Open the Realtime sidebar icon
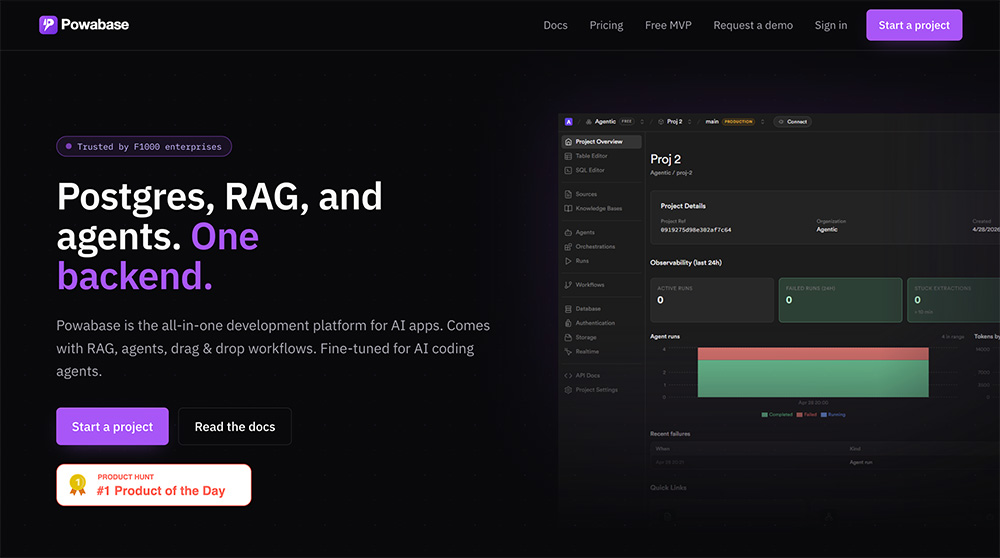 pos(568,351)
